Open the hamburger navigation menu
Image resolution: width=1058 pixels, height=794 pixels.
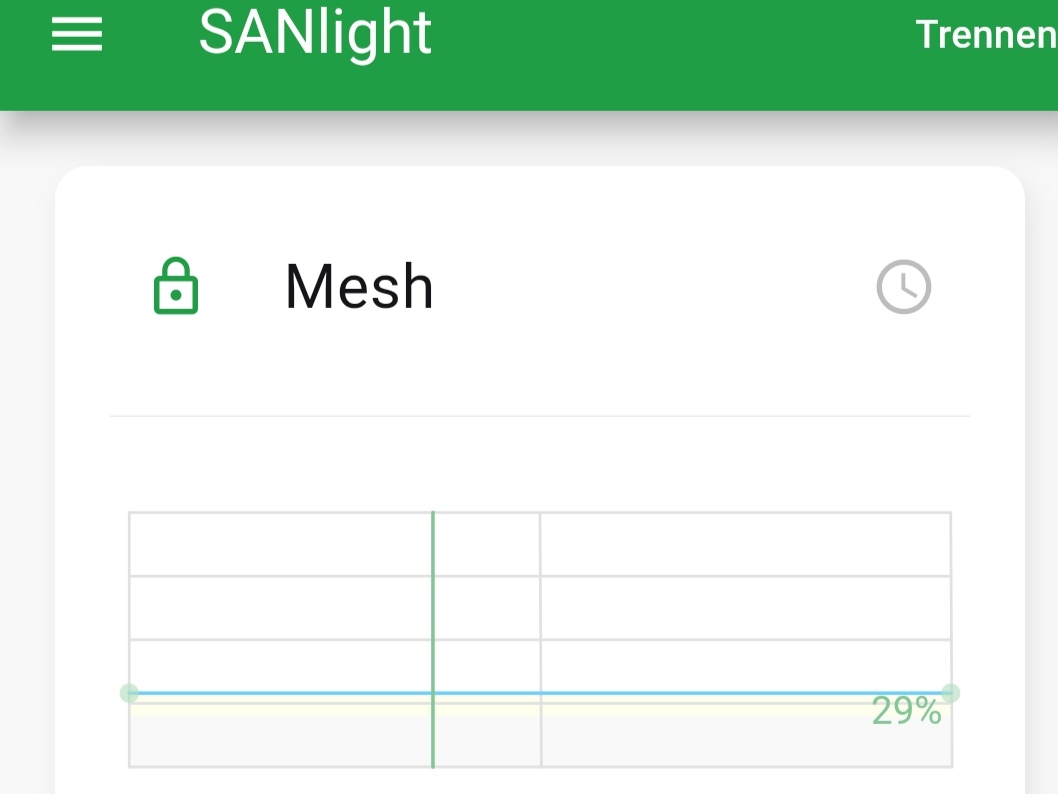click(77, 34)
